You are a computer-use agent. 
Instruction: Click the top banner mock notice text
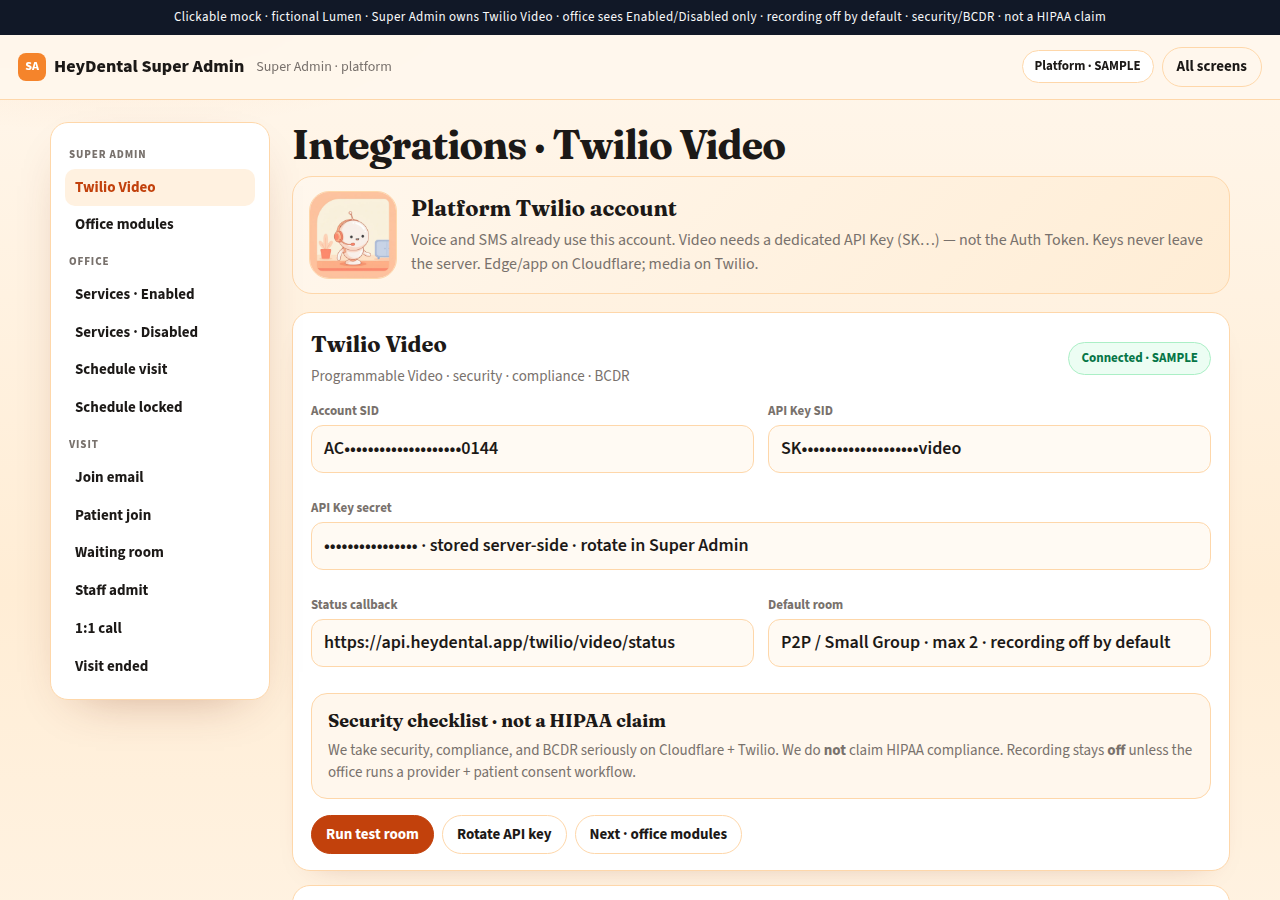click(640, 17)
